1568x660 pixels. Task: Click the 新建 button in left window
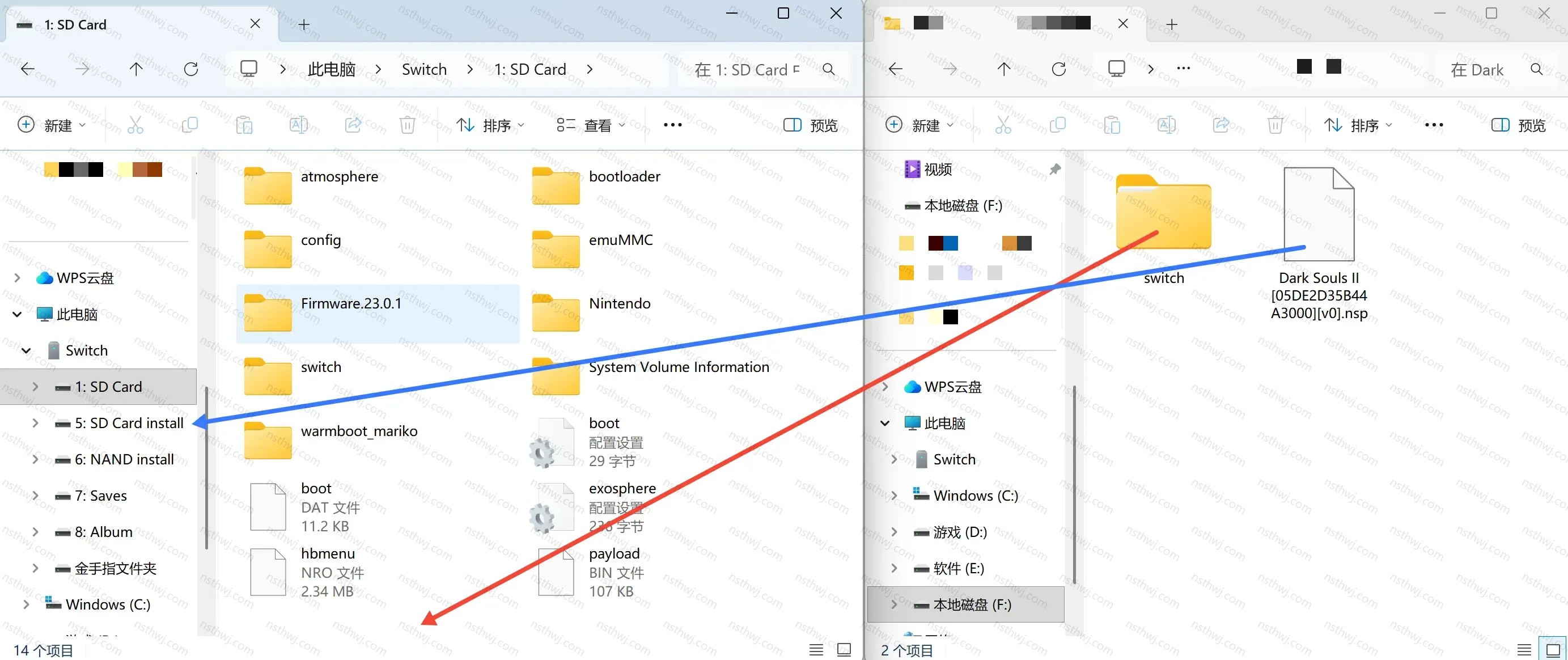point(52,125)
